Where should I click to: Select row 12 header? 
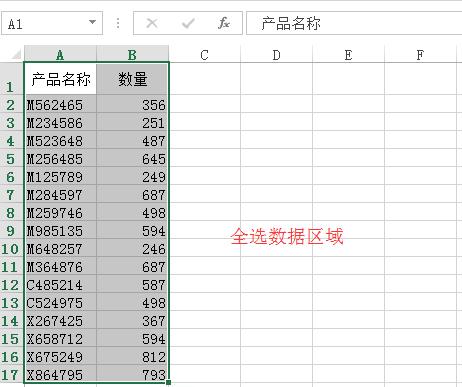12,284
